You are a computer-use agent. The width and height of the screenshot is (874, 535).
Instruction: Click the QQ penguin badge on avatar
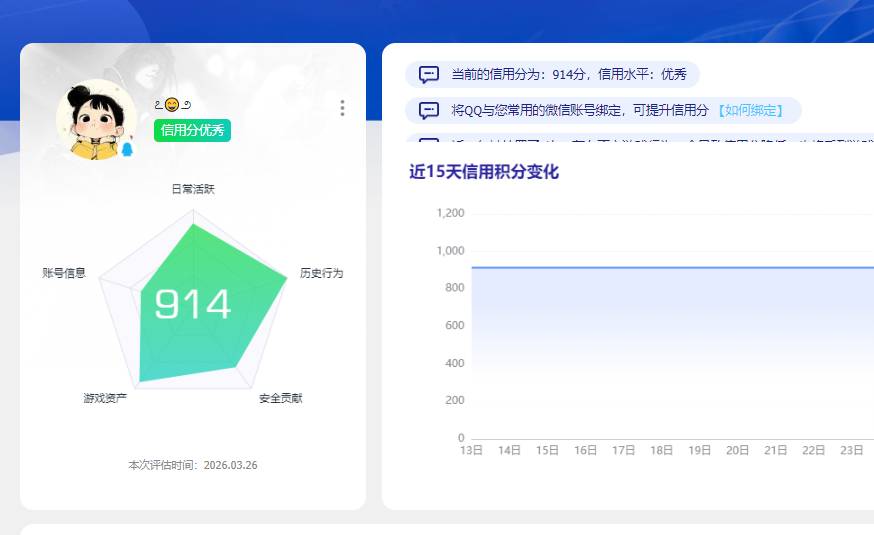pos(127,149)
